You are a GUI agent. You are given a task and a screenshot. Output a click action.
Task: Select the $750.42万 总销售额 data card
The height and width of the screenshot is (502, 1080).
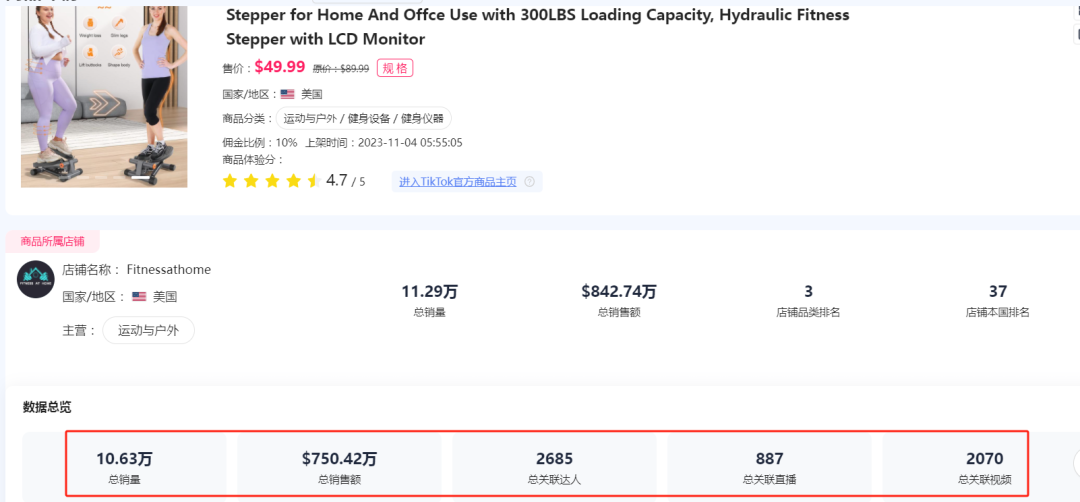[x=340, y=467]
